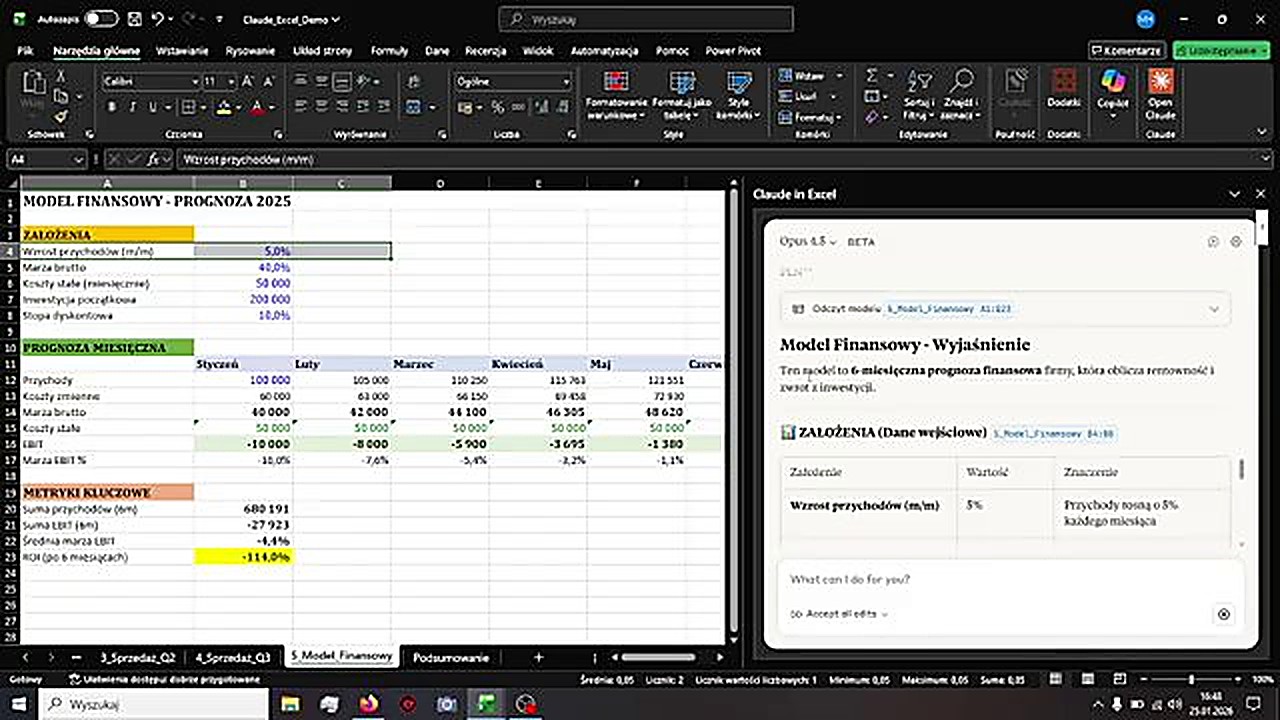Image resolution: width=1280 pixels, height=720 pixels.
Task: Toggle underline formatting
Action: pos(151,107)
